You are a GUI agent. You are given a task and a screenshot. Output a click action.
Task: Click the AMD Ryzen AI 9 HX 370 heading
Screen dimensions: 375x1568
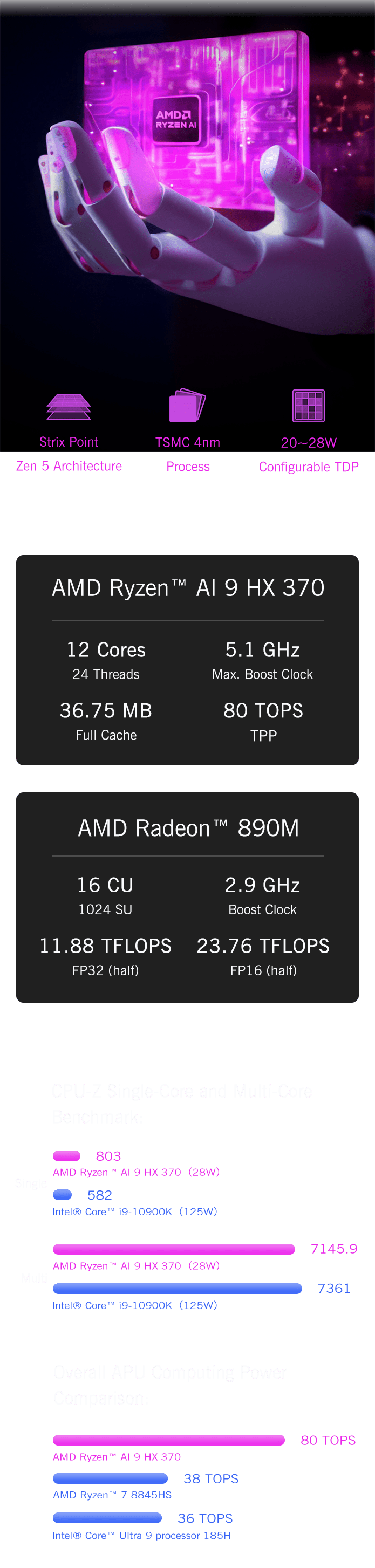tap(188, 588)
